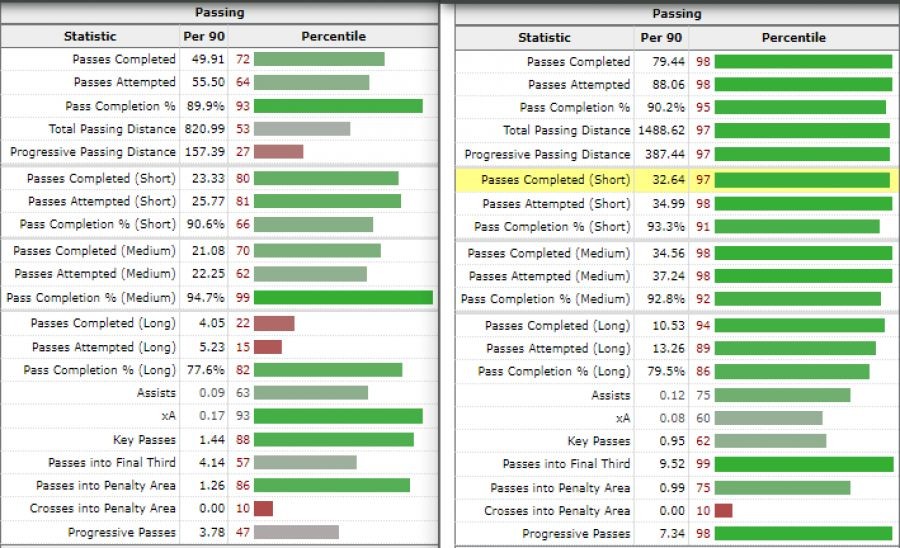Viewport: 900px width, 548px height.
Task: Click the 49.91 passes completed value
Action: (208, 59)
